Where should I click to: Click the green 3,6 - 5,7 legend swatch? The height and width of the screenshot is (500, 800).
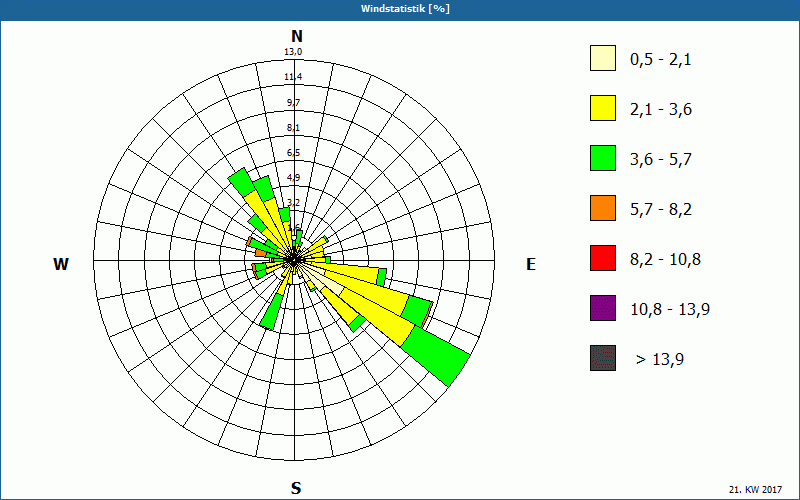pos(603,158)
